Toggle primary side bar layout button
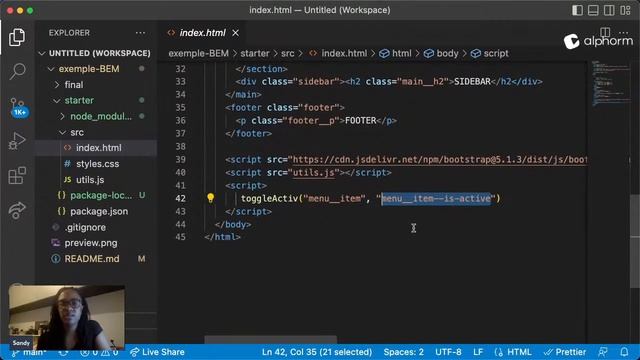Image resolution: width=640 pixels, height=360 pixels. pos(577,10)
